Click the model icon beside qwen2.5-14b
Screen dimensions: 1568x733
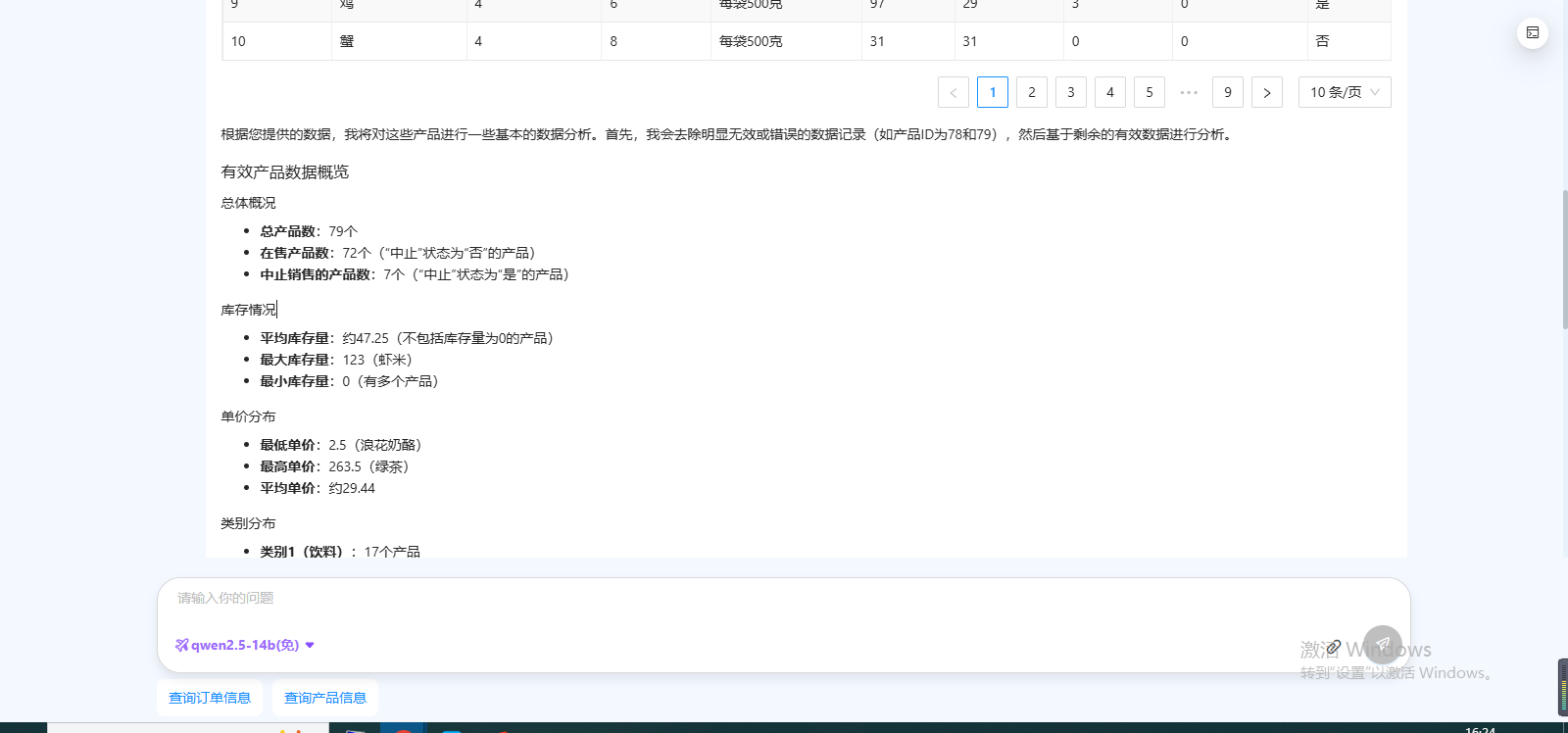tap(181, 645)
